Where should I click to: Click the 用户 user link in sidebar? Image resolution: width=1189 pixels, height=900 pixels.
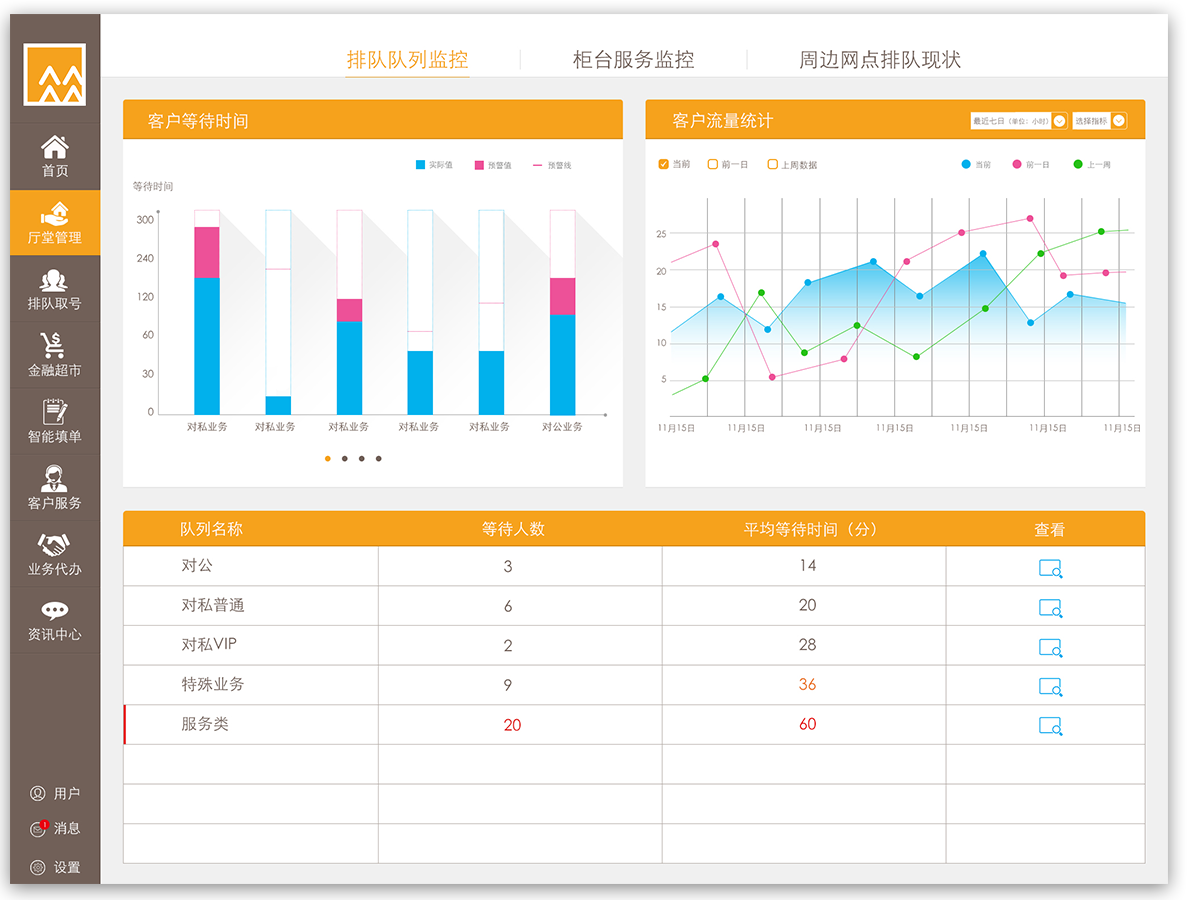coord(55,792)
